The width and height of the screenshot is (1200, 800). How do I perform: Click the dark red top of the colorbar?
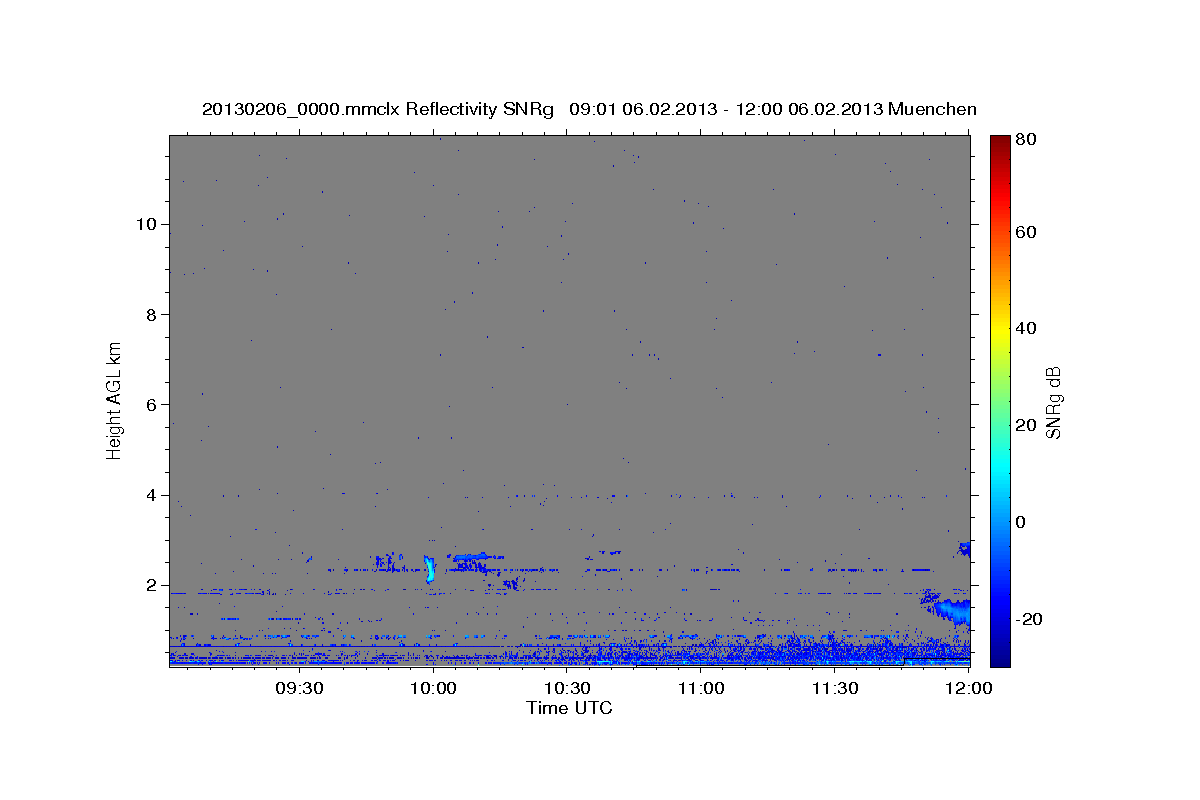pos(999,142)
